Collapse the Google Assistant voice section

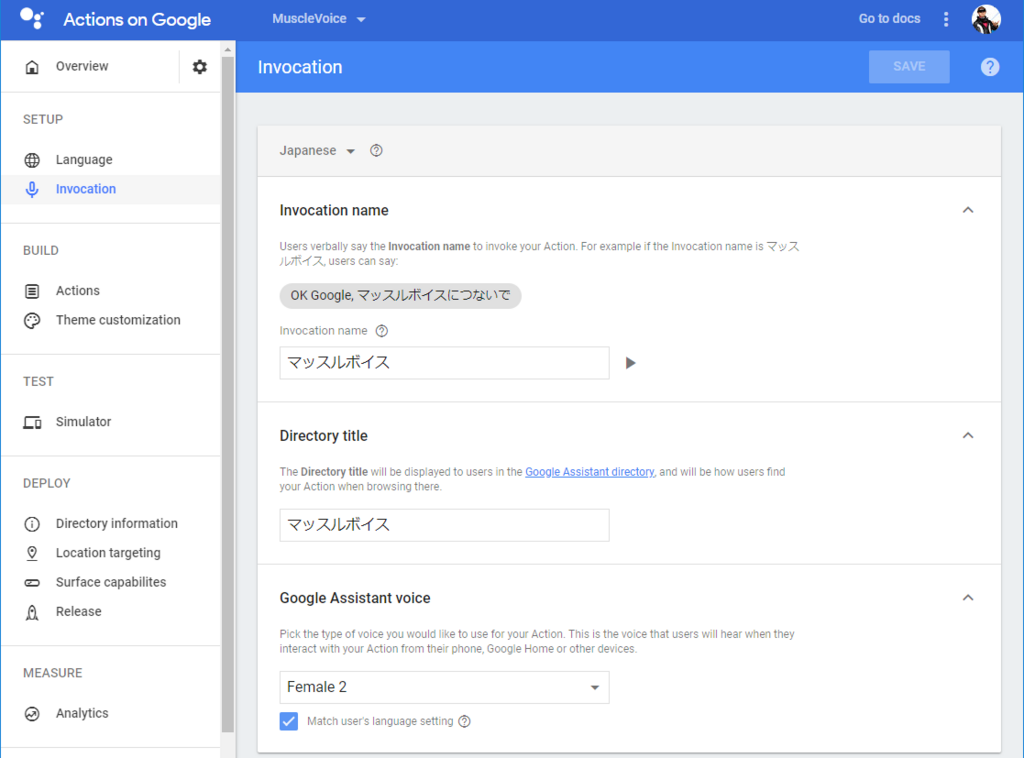point(968,598)
